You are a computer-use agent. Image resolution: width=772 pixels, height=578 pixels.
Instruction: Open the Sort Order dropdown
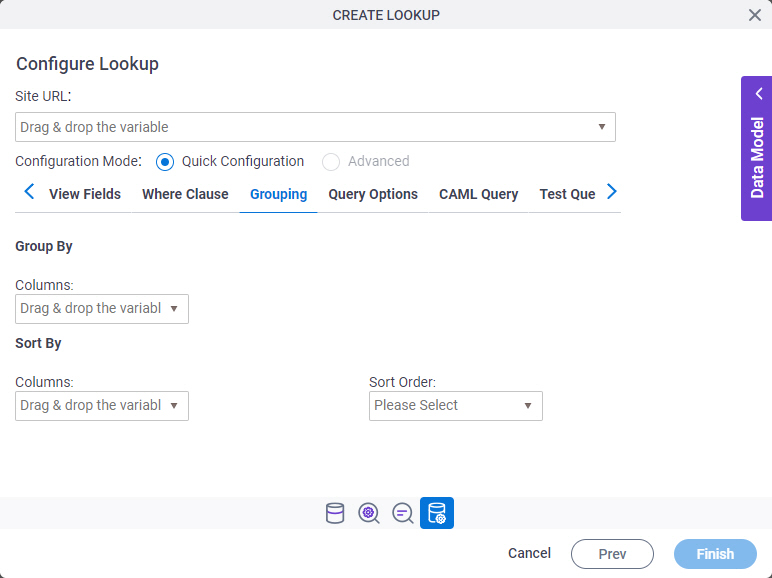tap(456, 406)
